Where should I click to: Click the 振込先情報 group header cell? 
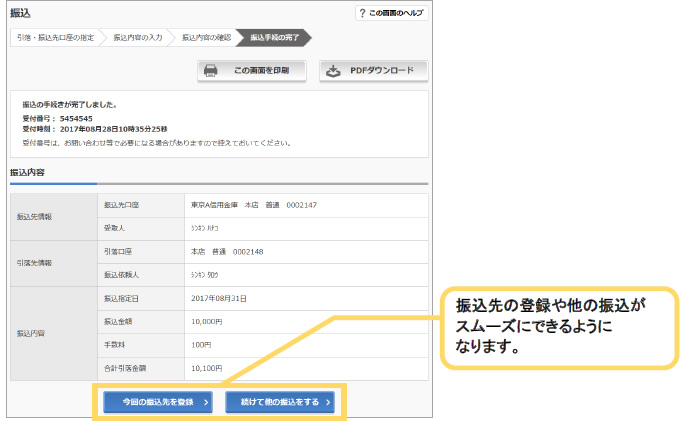(x=54, y=217)
